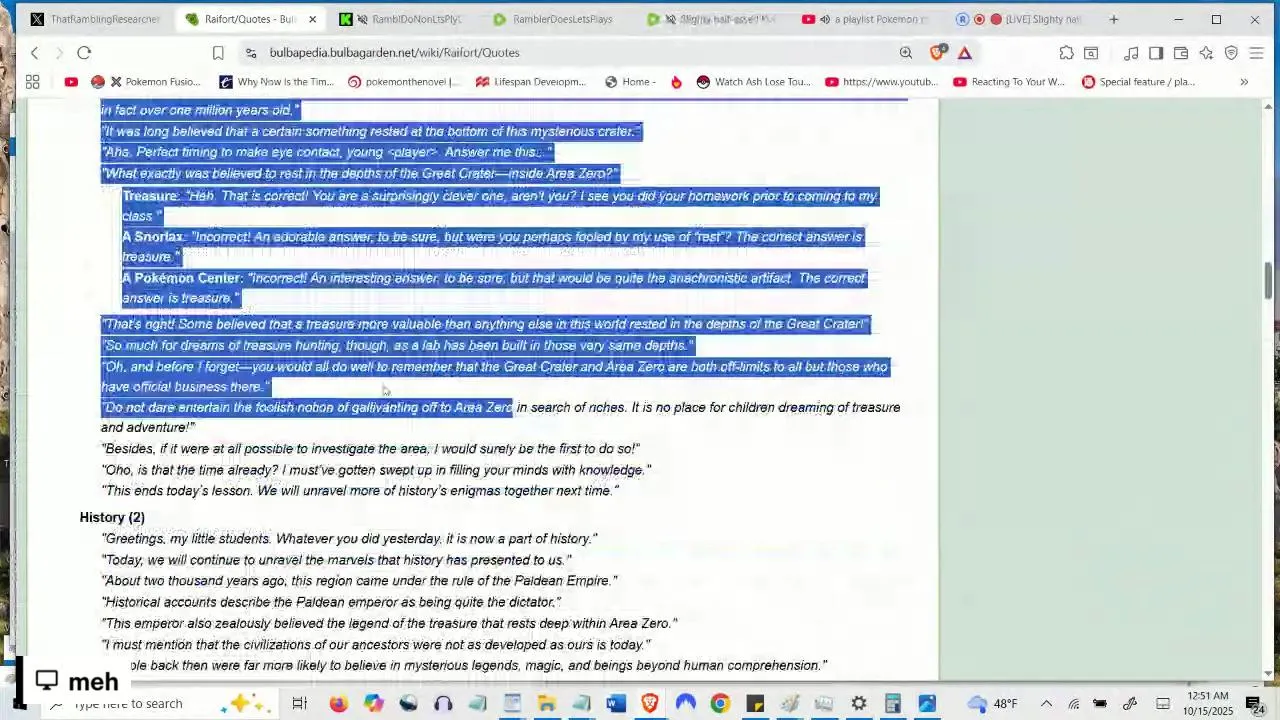Open the Home - bookmark
1280x720 pixels.
[x=630, y=82]
